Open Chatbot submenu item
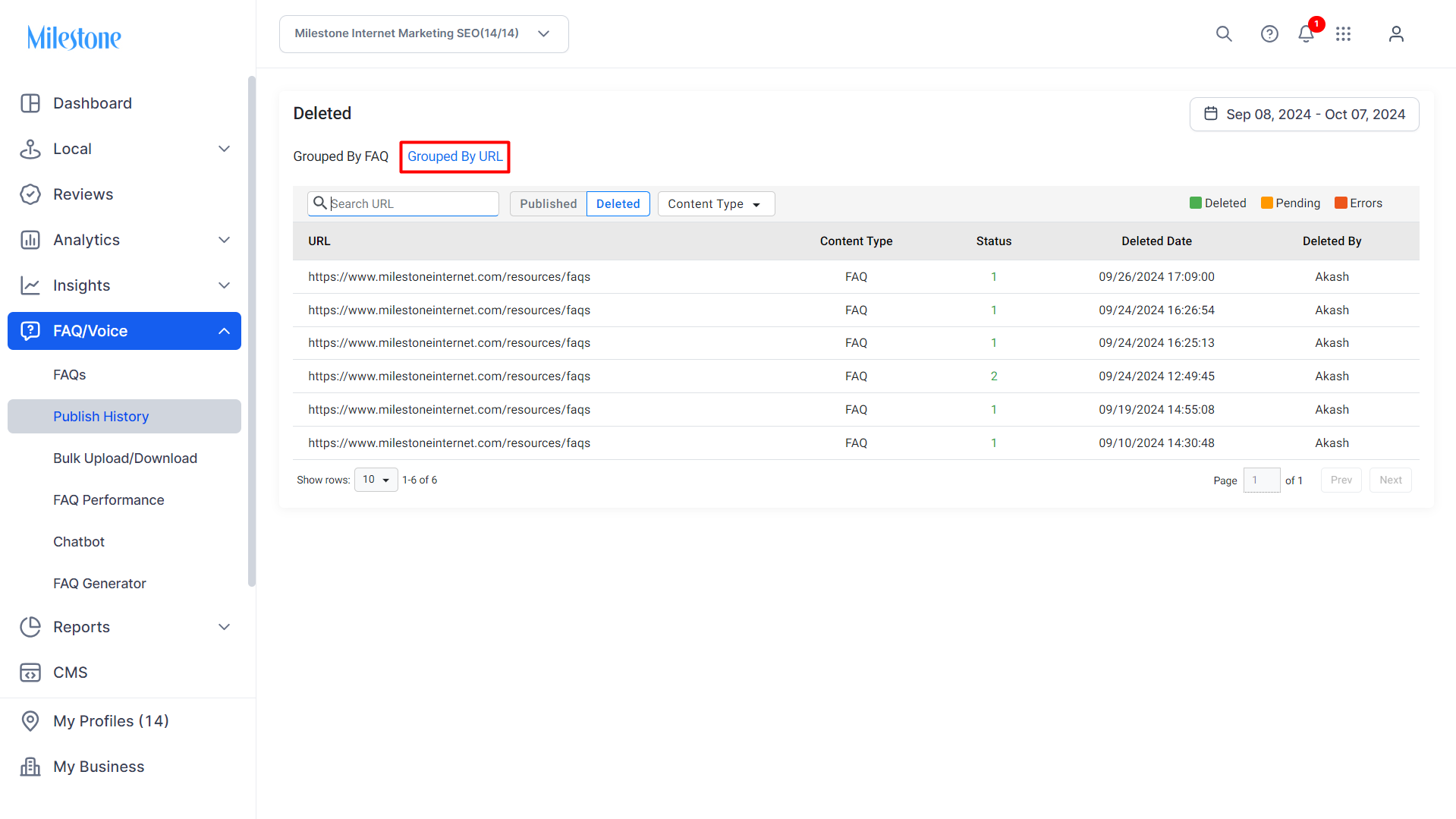The width and height of the screenshot is (1456, 819). coord(79,542)
